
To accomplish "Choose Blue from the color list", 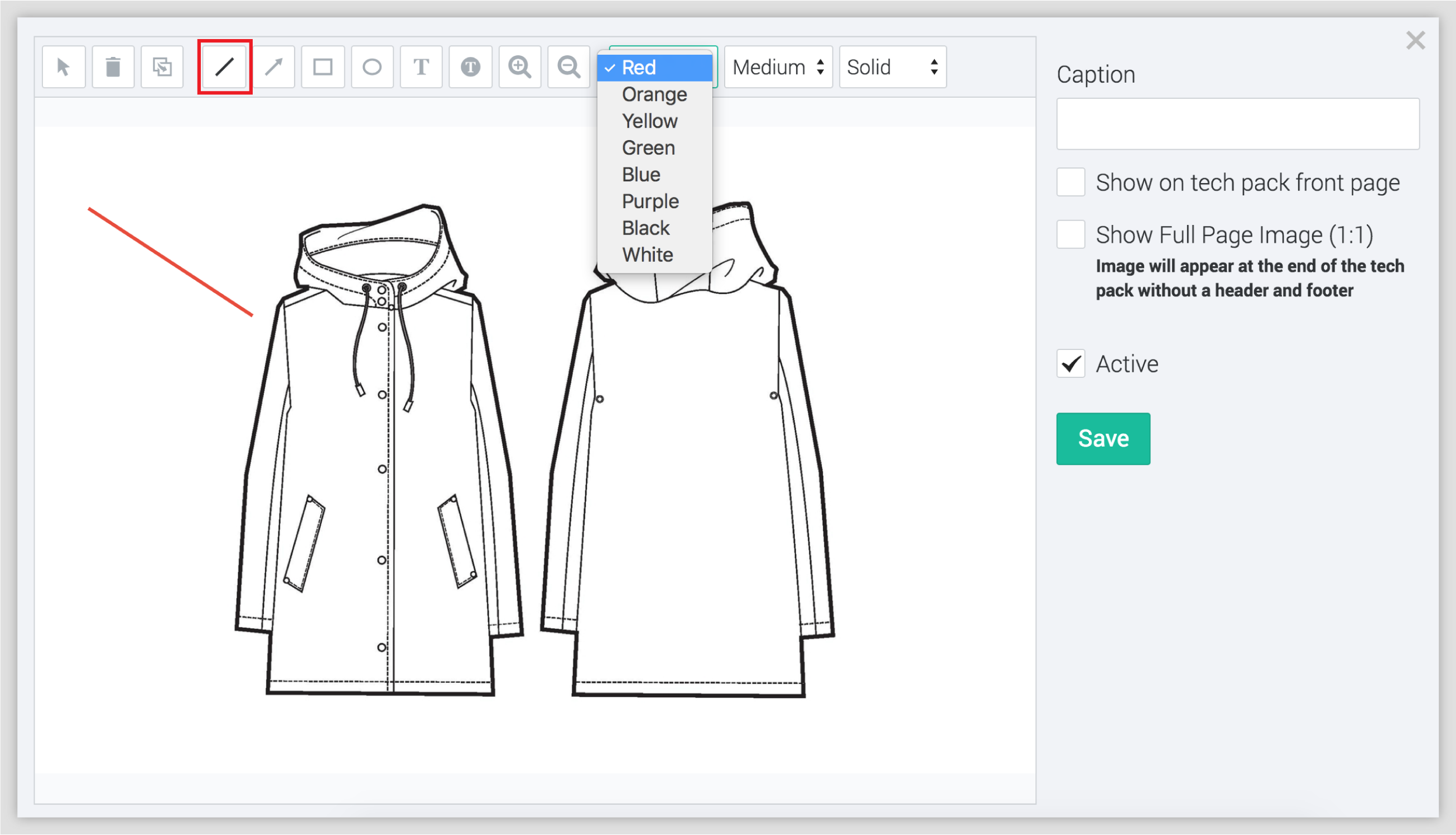I will pyautogui.click(x=640, y=174).
